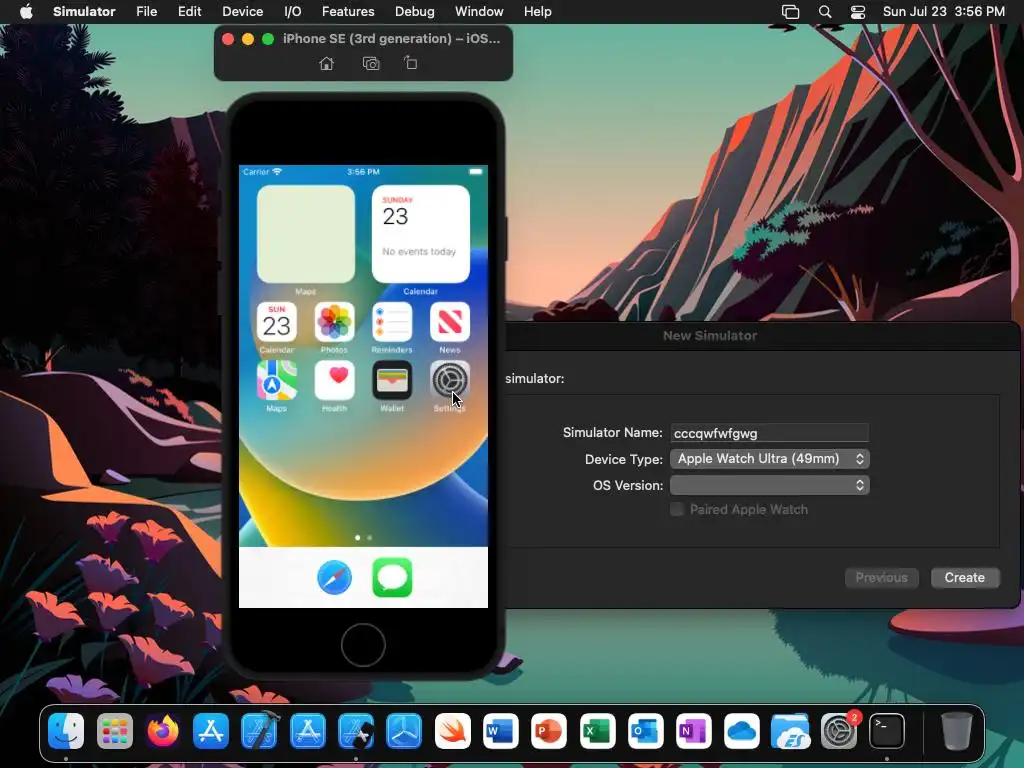Open OneDrive from the Dock
Viewport: 1024px width, 768px height.
point(742,731)
